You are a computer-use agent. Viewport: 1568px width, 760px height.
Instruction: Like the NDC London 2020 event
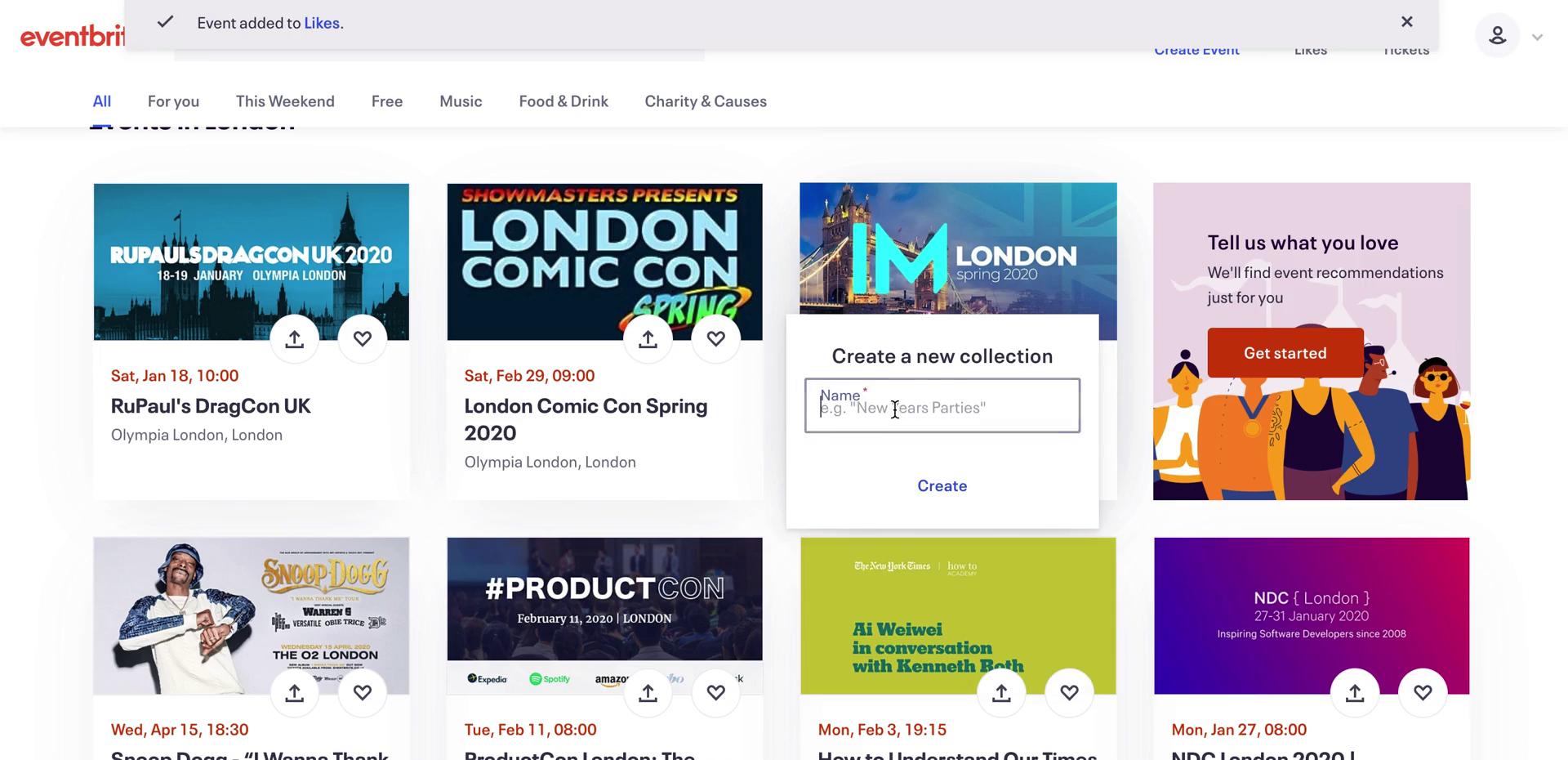[x=1423, y=693]
